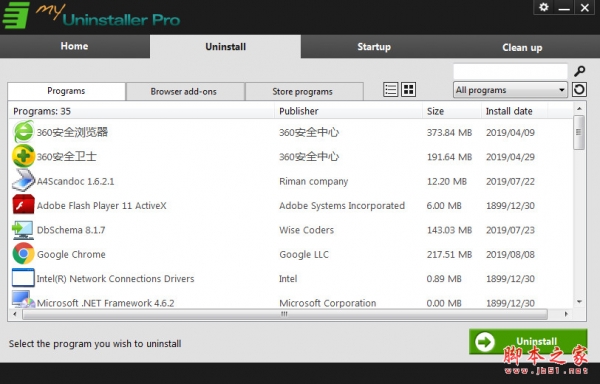Screen dimensions: 600x384
Task: Open the Clean up tab
Action: click(x=522, y=47)
